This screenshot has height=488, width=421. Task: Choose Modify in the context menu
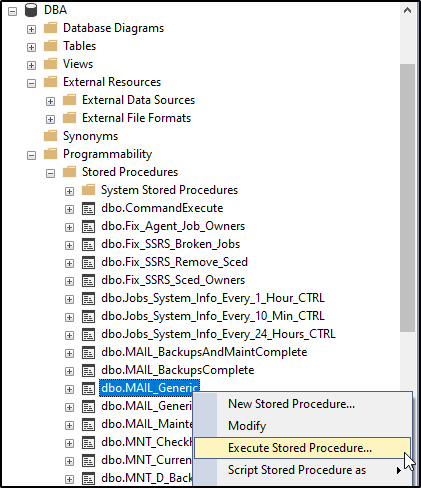[303, 426]
